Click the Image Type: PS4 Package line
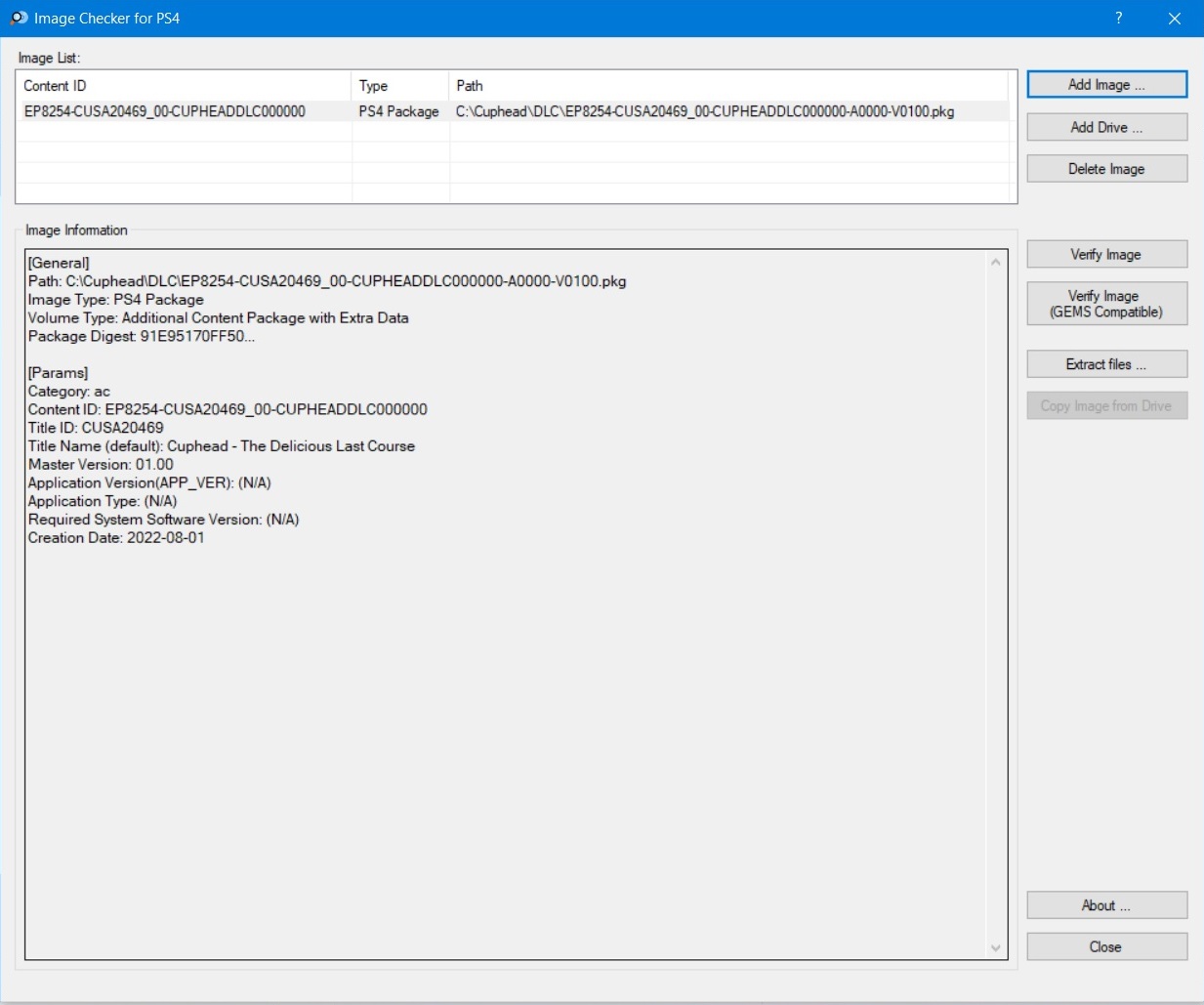The image size is (1204, 1005). pos(115,300)
